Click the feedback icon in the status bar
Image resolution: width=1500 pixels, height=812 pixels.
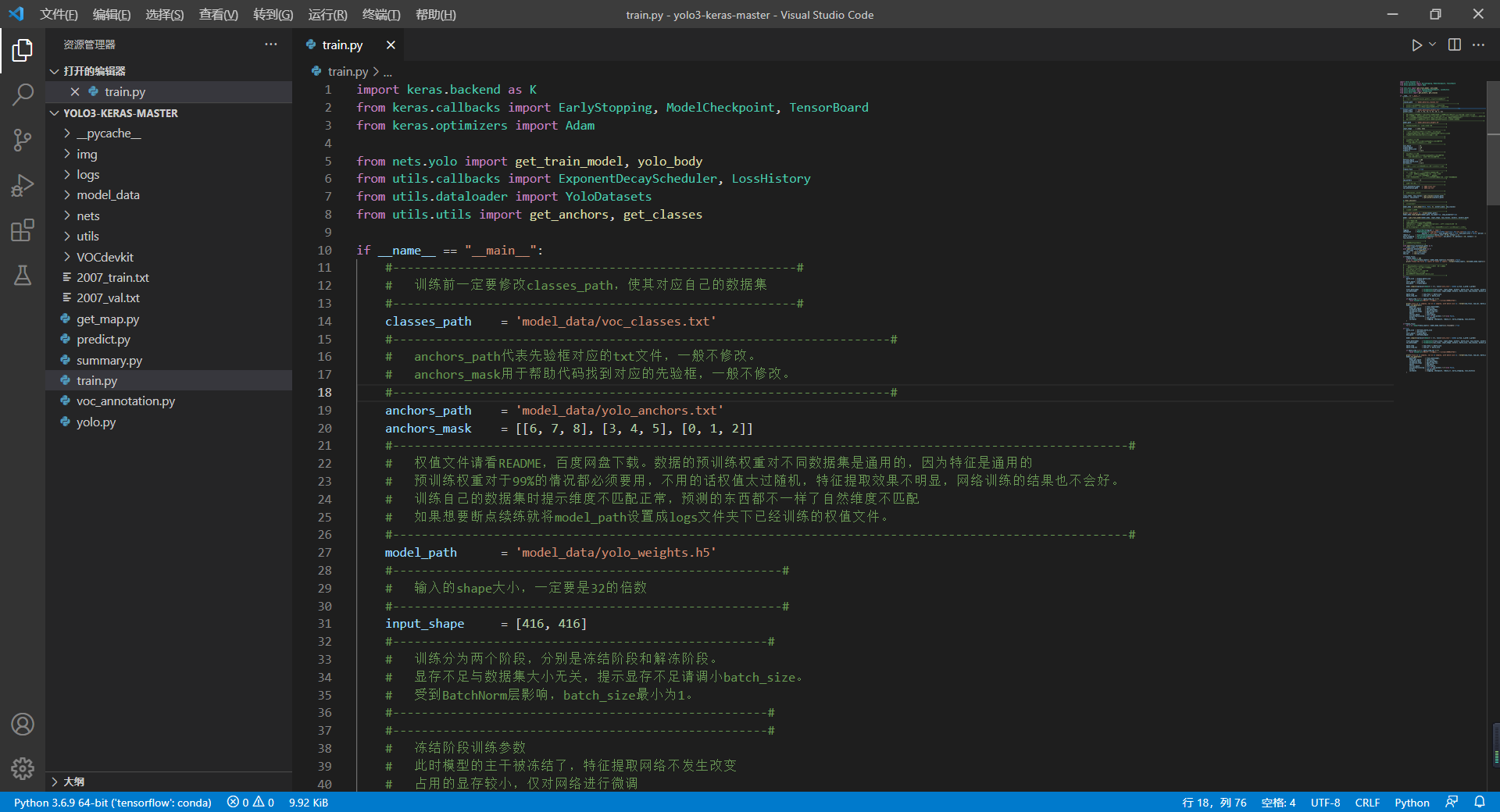click(1452, 802)
